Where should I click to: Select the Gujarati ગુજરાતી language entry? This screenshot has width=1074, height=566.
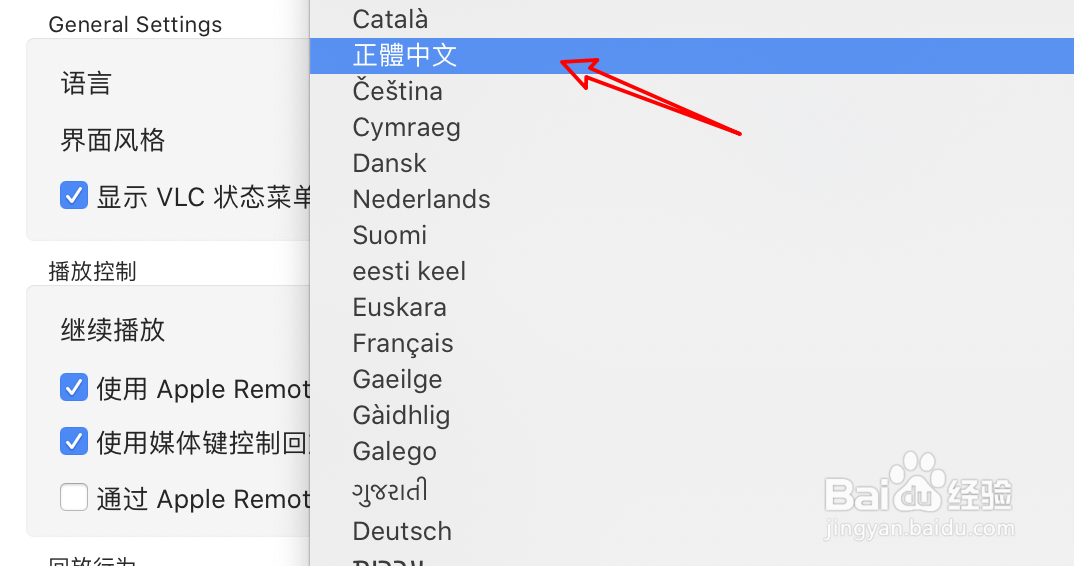click(x=390, y=491)
